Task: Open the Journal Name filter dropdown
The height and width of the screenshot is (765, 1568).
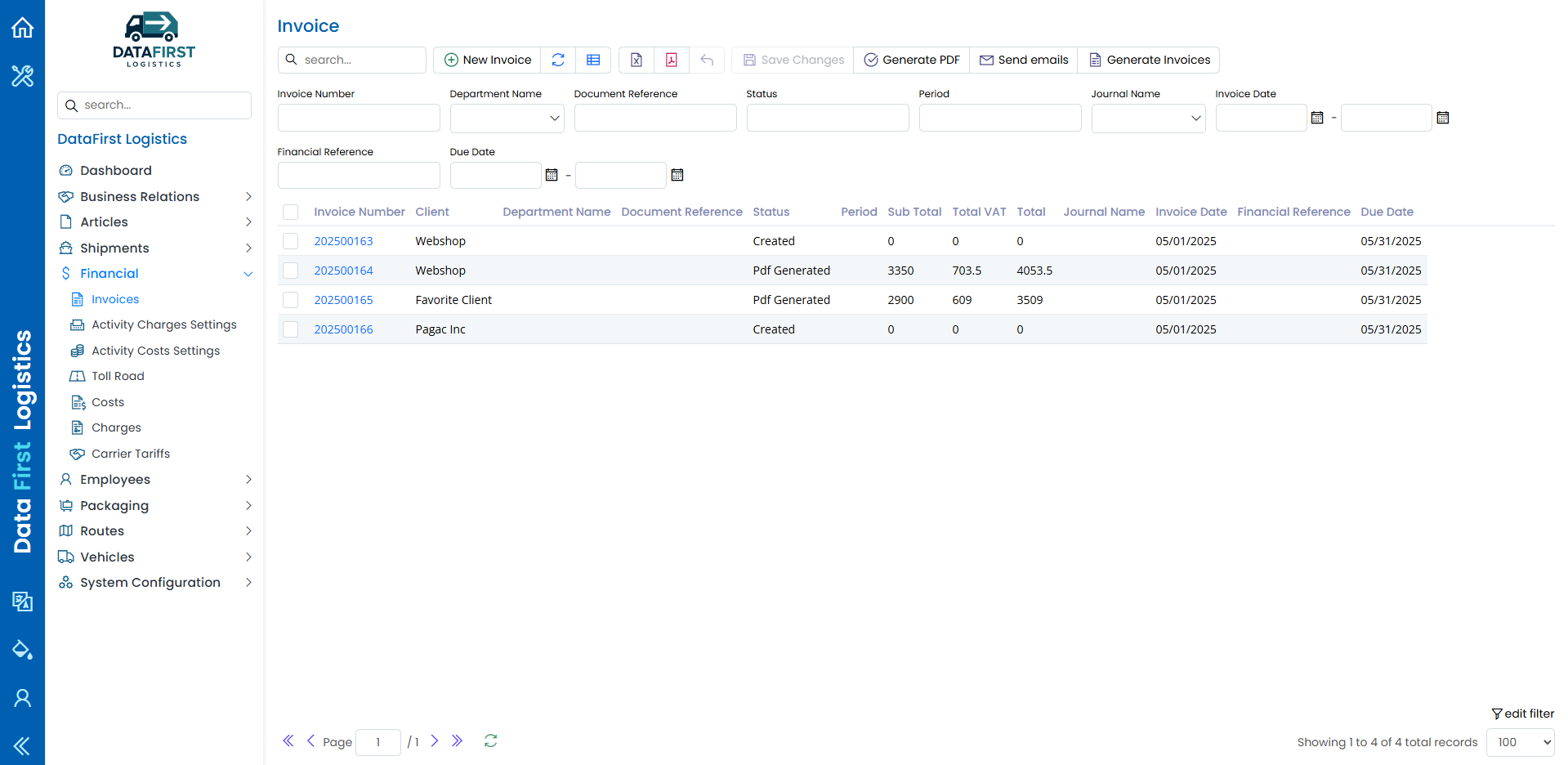Action: tap(1148, 118)
